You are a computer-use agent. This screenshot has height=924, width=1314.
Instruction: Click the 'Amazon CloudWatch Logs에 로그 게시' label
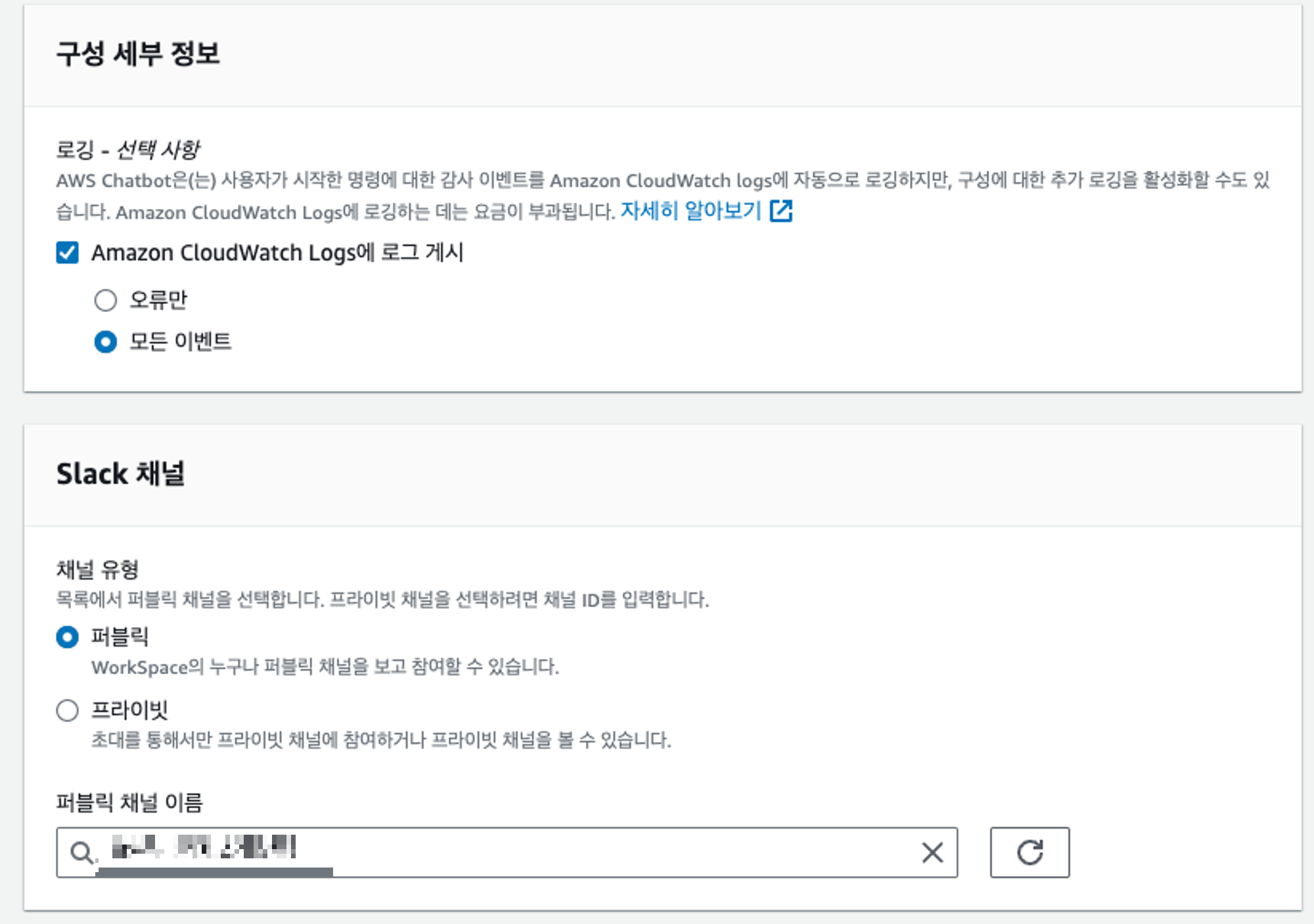point(277,253)
